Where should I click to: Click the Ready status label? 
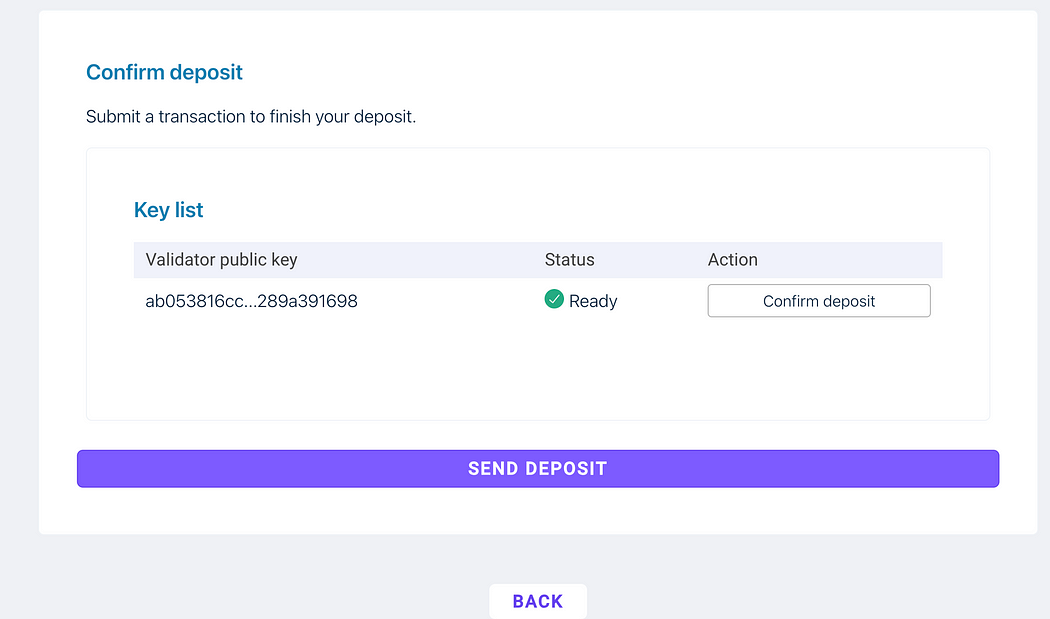pyautogui.click(x=593, y=301)
